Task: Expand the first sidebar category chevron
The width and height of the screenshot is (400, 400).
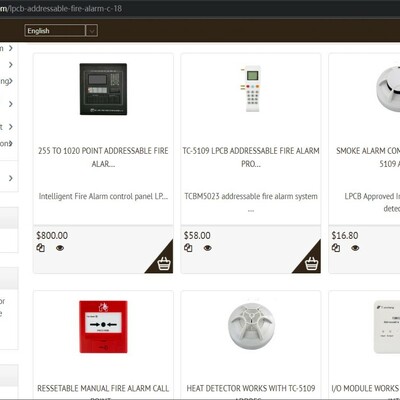Action: click(x=11, y=48)
